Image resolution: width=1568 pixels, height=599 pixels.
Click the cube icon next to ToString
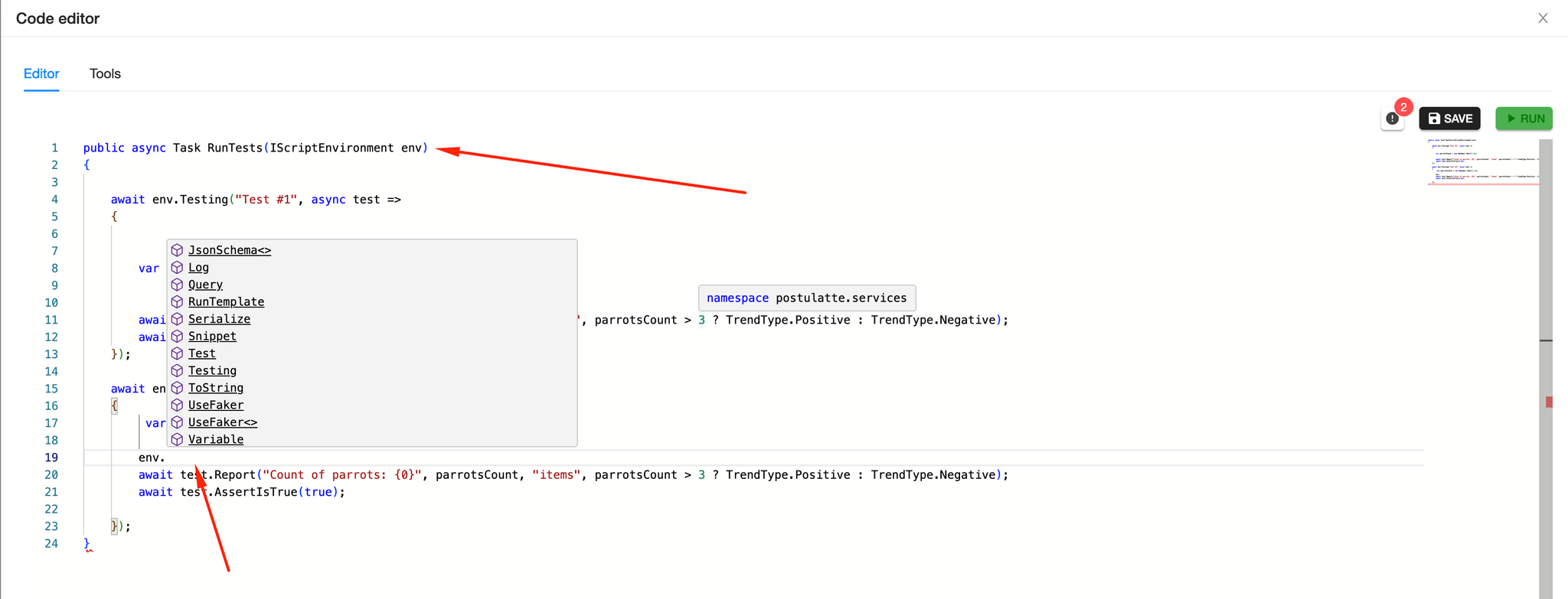177,388
